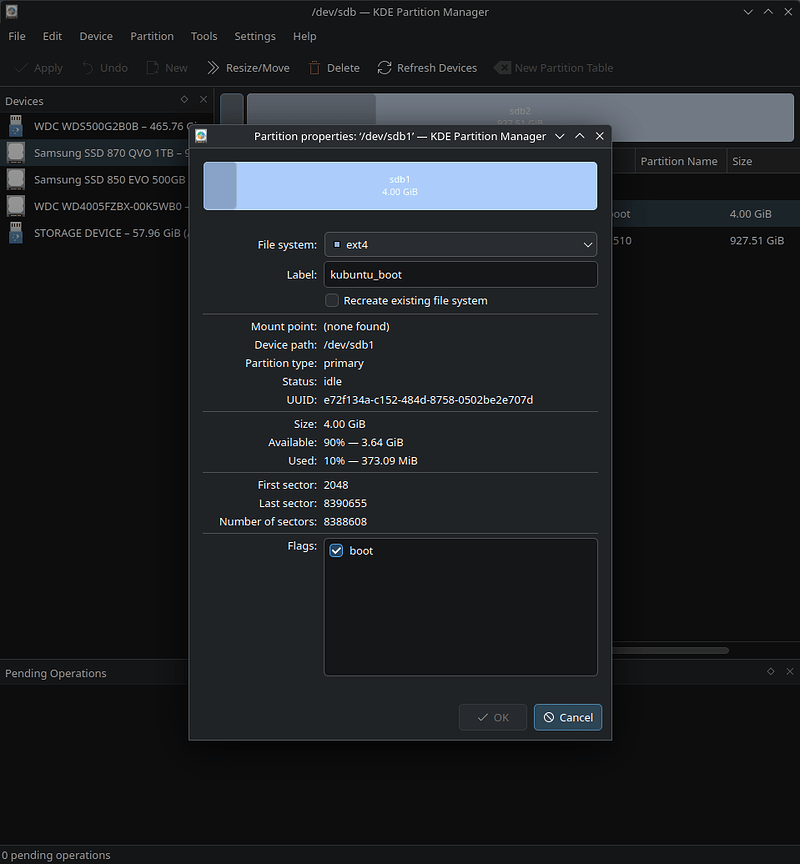Click the Size column header

click(x=742, y=161)
